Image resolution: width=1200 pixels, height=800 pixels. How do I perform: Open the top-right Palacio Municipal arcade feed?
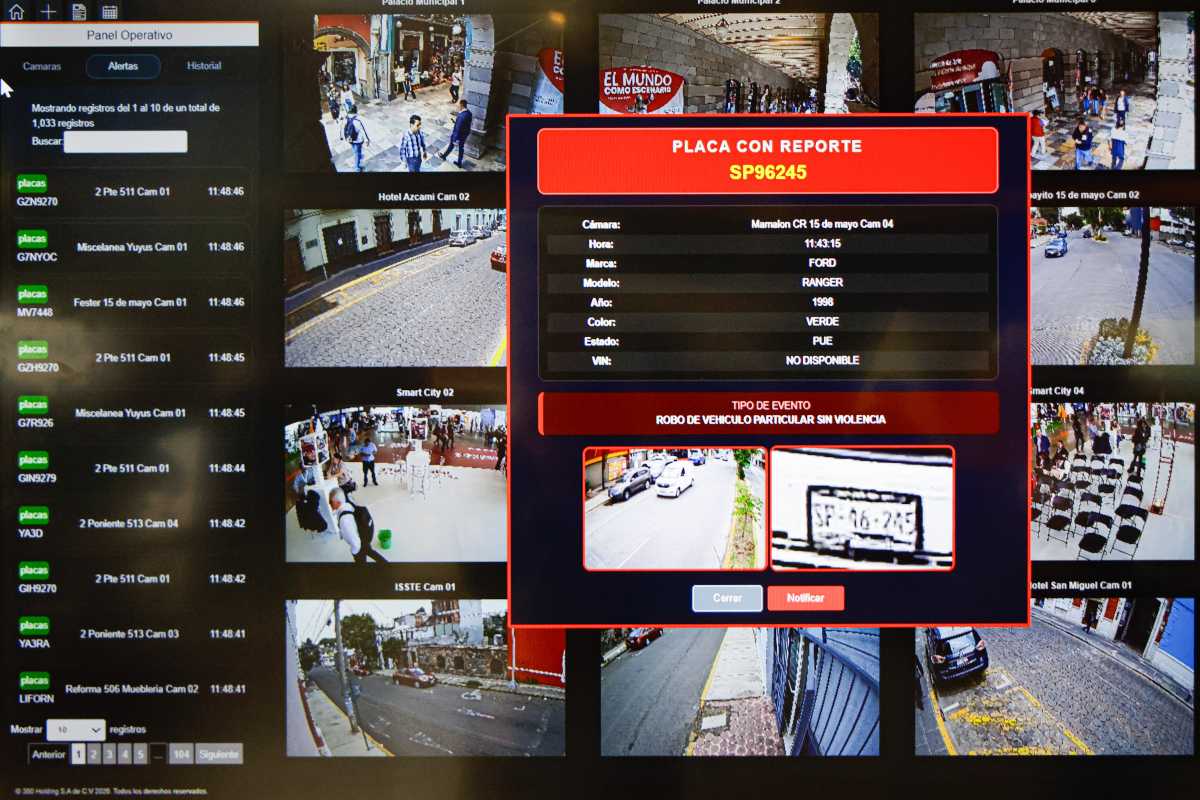coord(1054,91)
